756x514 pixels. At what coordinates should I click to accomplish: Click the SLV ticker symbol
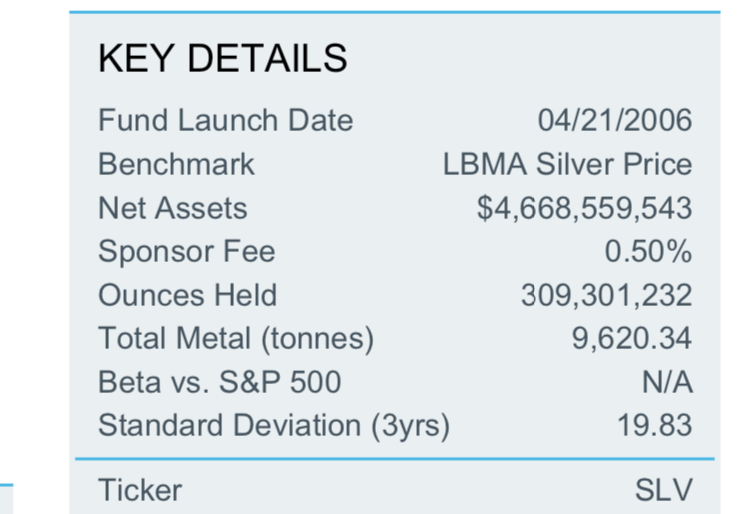pos(664,490)
